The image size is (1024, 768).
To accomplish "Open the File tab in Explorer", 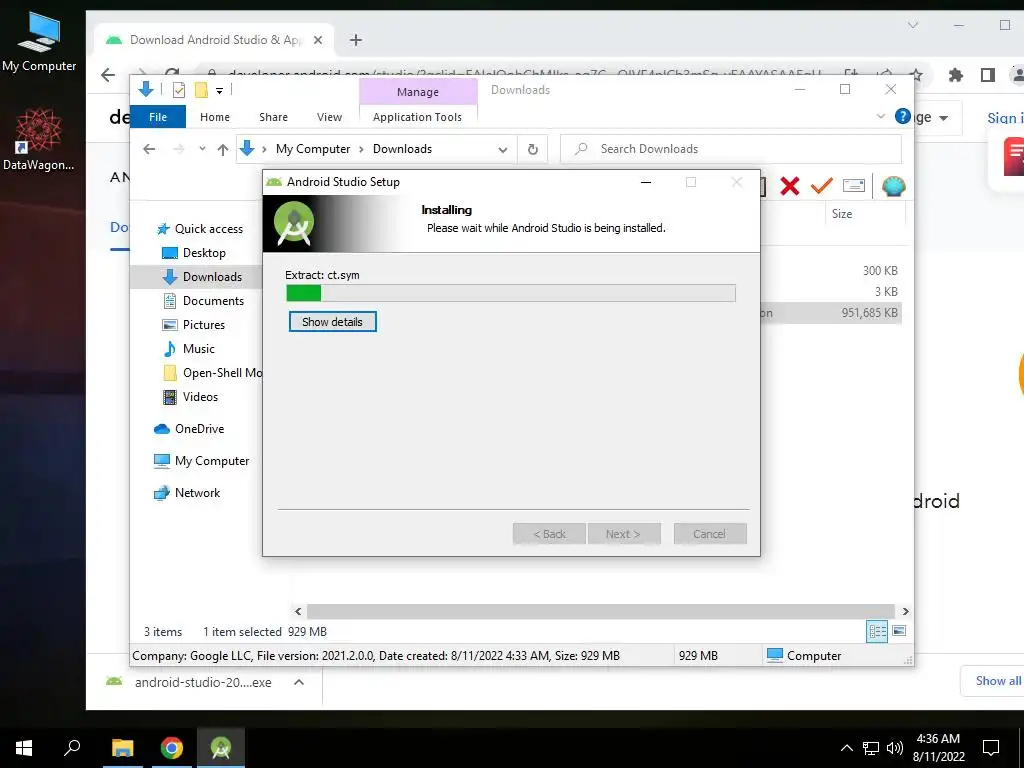I will tap(157, 117).
